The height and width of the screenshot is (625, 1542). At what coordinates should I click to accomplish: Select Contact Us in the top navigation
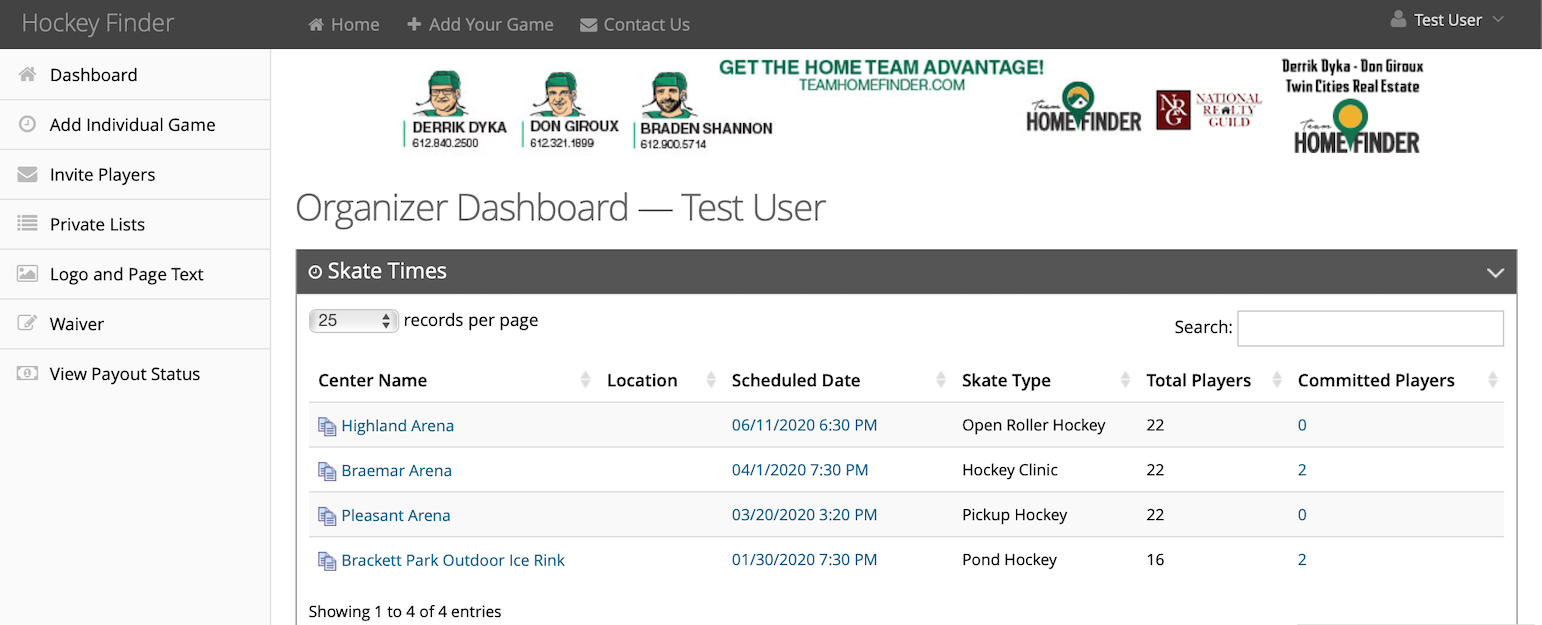[x=635, y=24]
